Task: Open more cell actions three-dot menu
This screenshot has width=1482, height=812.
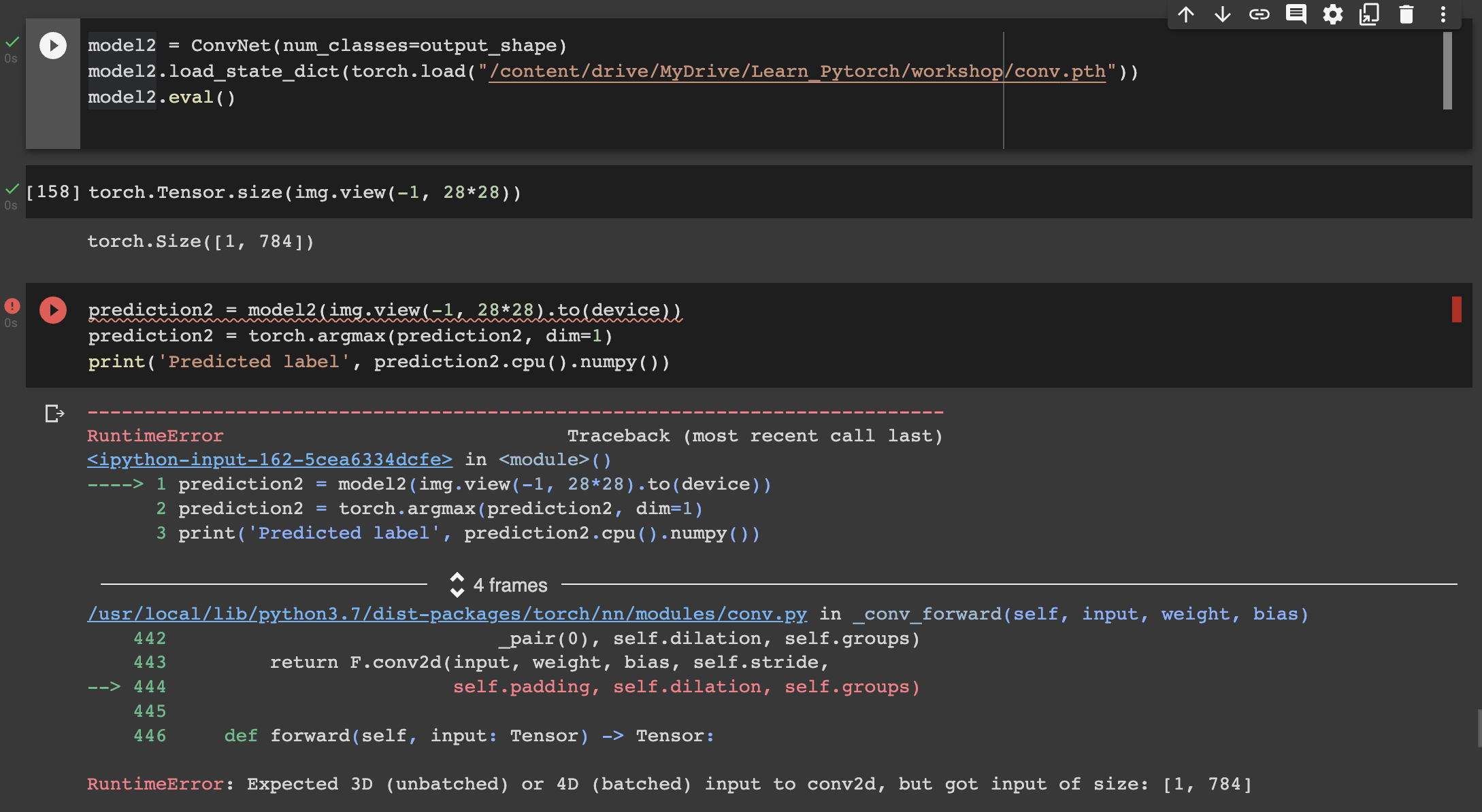Action: coord(1443,14)
